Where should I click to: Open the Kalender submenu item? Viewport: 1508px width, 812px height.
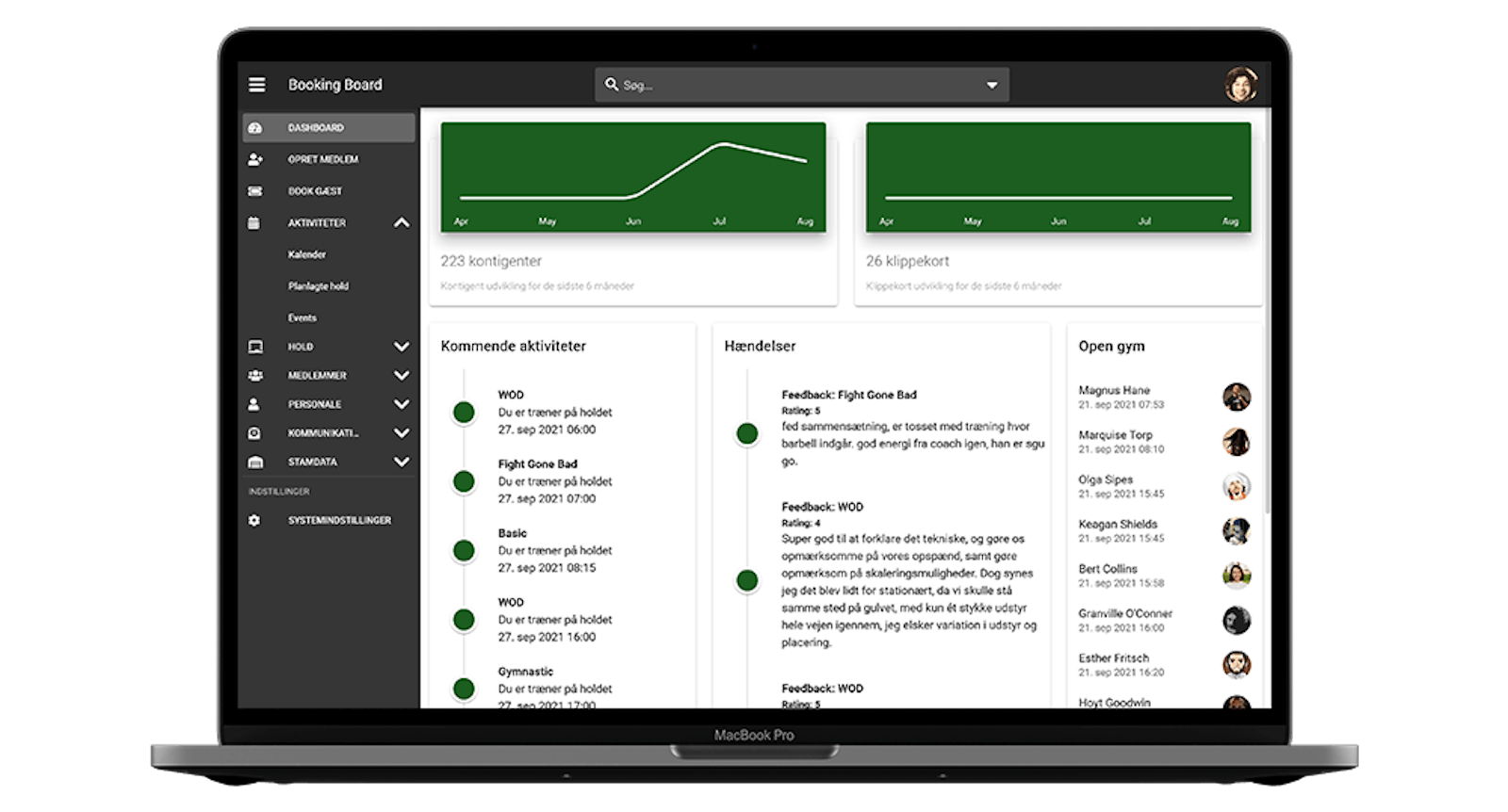(307, 254)
